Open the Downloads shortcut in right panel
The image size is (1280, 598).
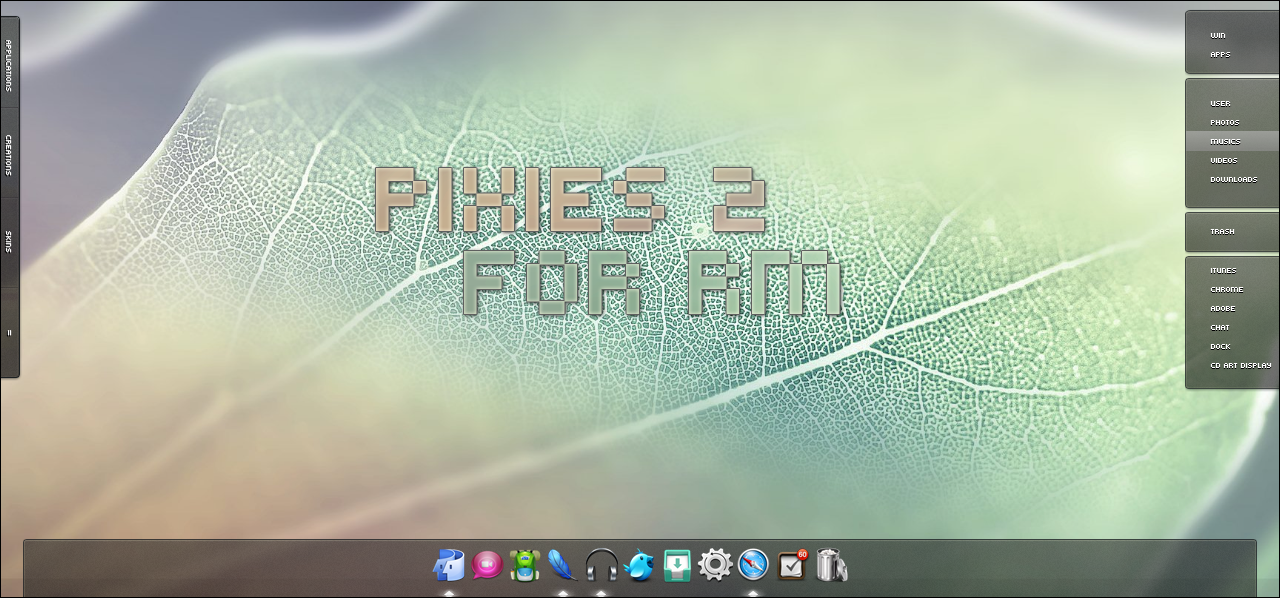[x=1233, y=179]
